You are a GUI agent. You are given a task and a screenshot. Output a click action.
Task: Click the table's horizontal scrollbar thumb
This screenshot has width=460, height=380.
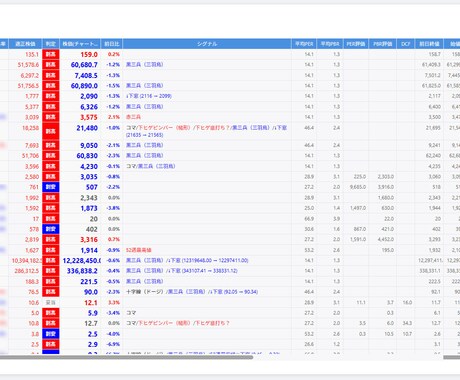point(126,357)
